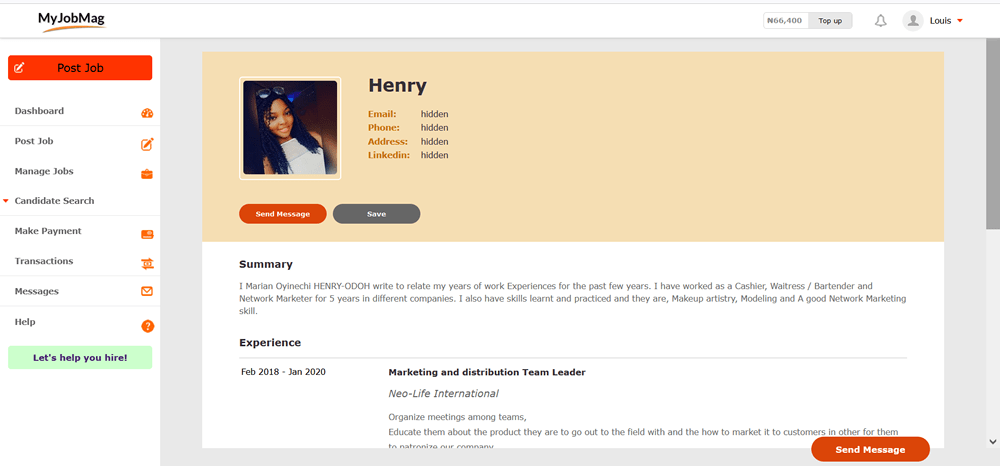Click the notification bell icon
1000x466 pixels.
pos(881,20)
